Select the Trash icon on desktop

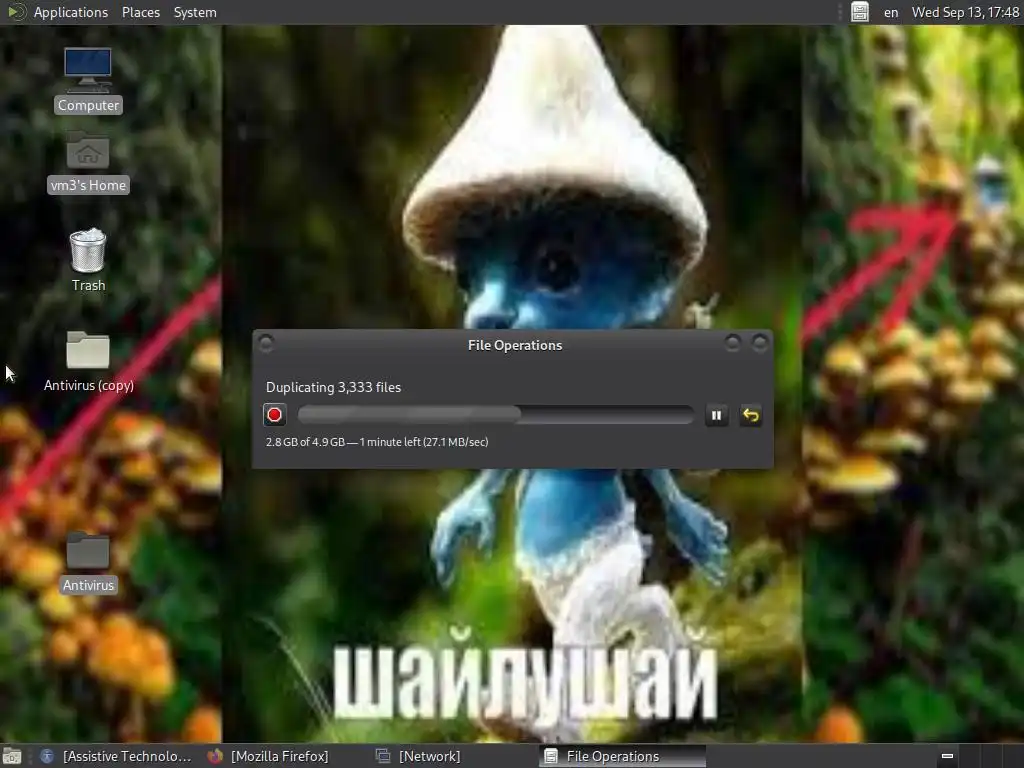(88, 259)
